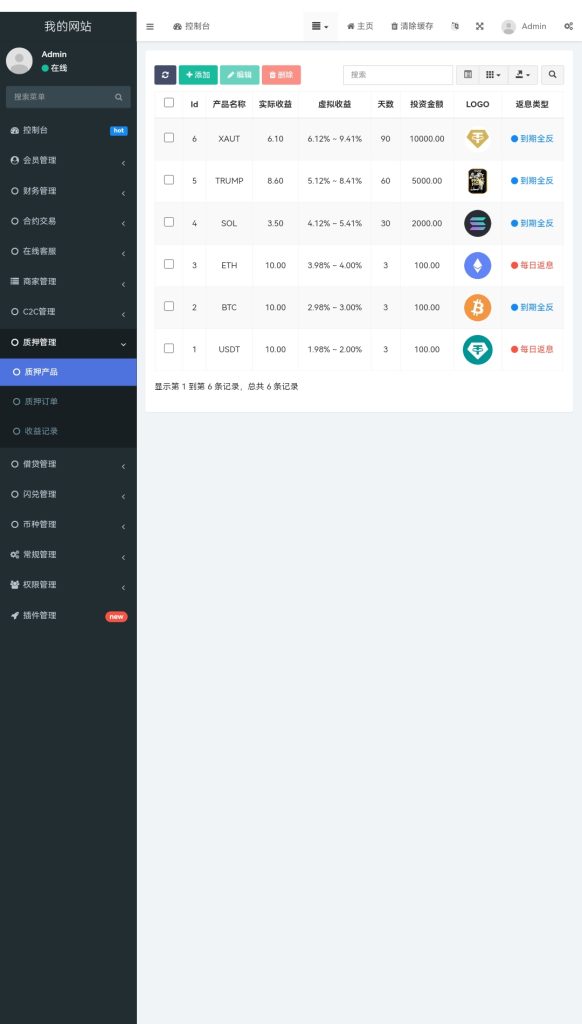Focus the sidebar 搜索菜单 input
The height and width of the screenshot is (1024, 582).
[61, 97]
